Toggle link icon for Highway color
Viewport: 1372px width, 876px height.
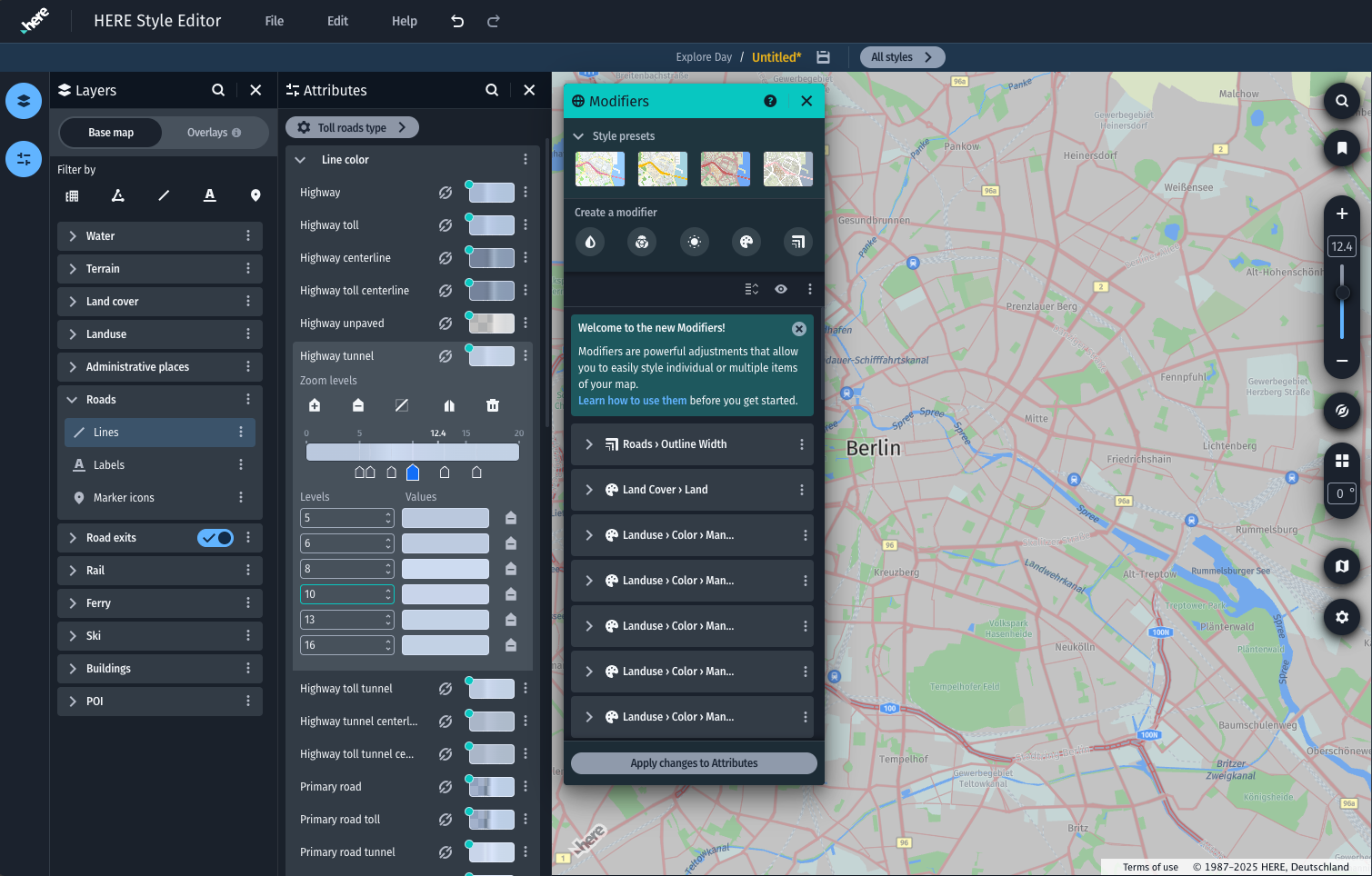446,193
